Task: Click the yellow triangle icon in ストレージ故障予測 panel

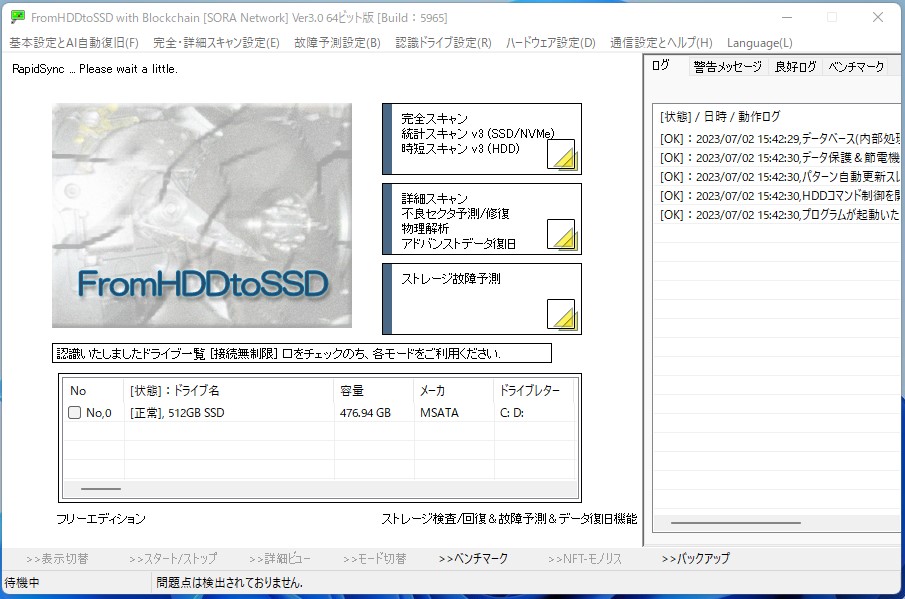Action: (x=561, y=314)
